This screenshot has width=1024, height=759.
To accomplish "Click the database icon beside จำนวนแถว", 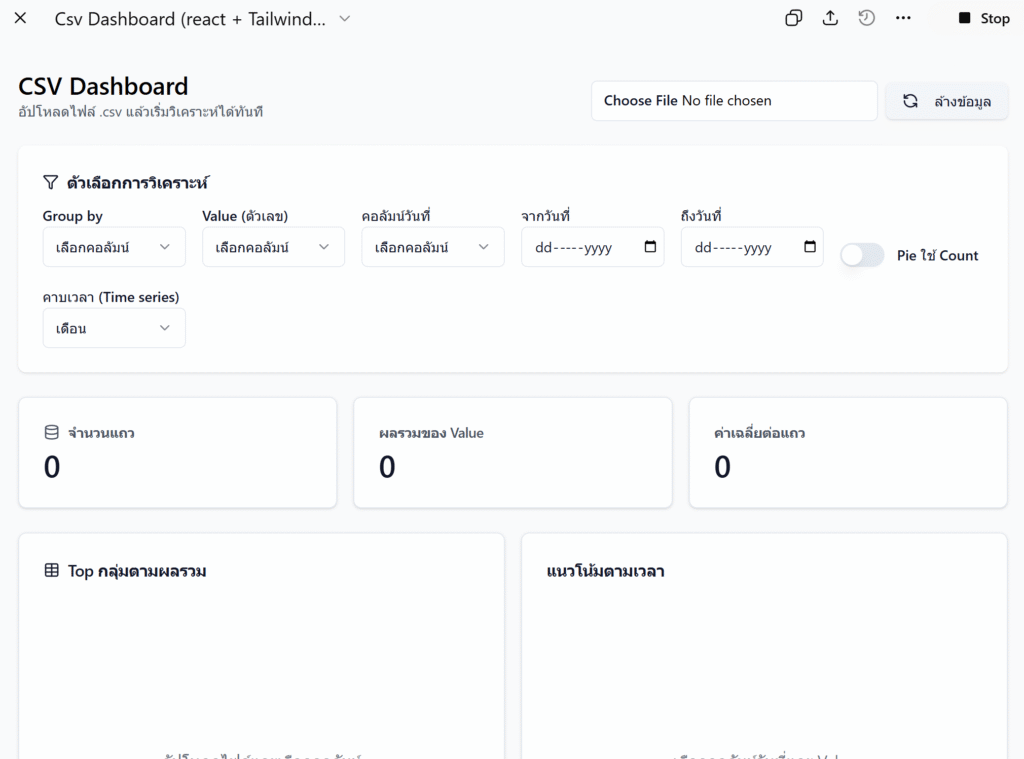I will tap(52, 433).
